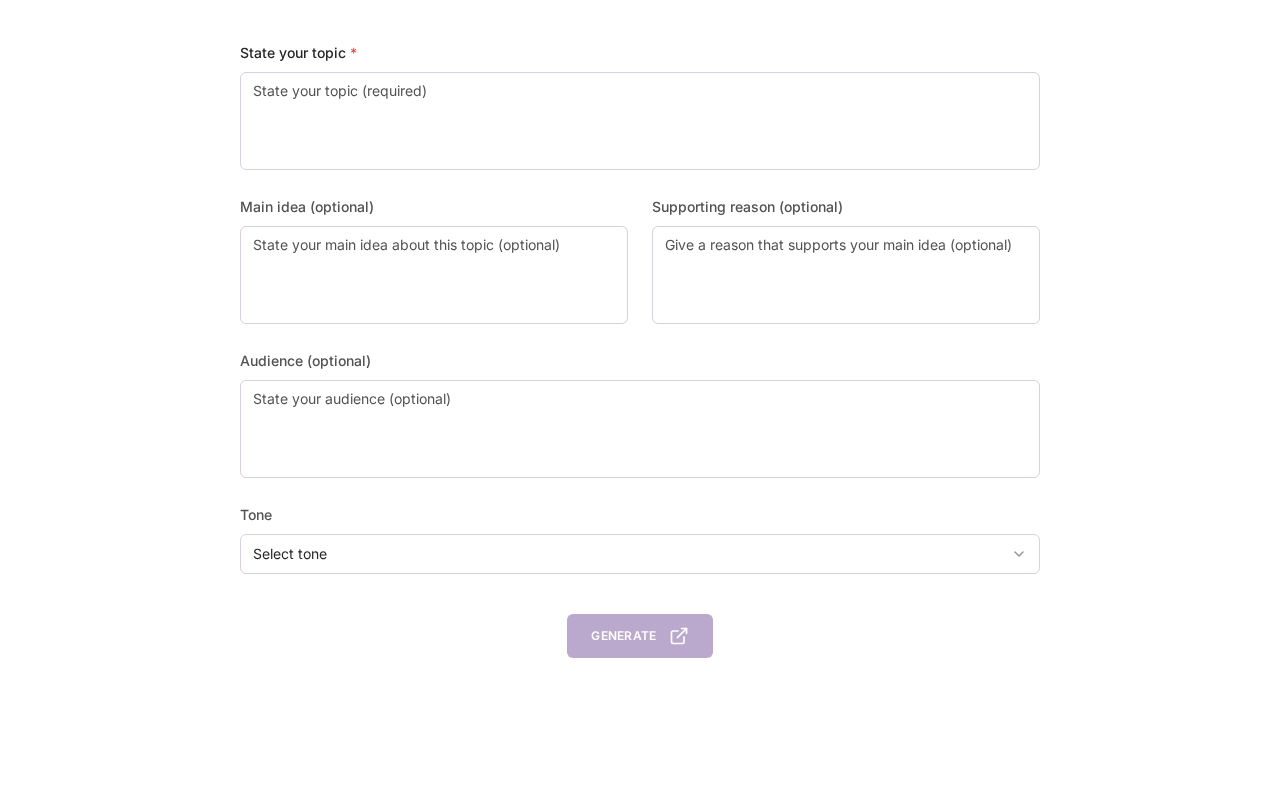Select the Supporting reason text field
1280x800 pixels.
(846, 285)
